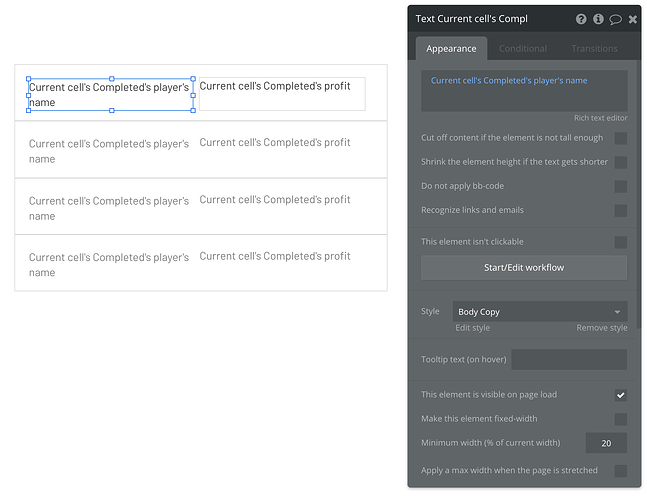Switch to the Appearance tab

click(451, 48)
